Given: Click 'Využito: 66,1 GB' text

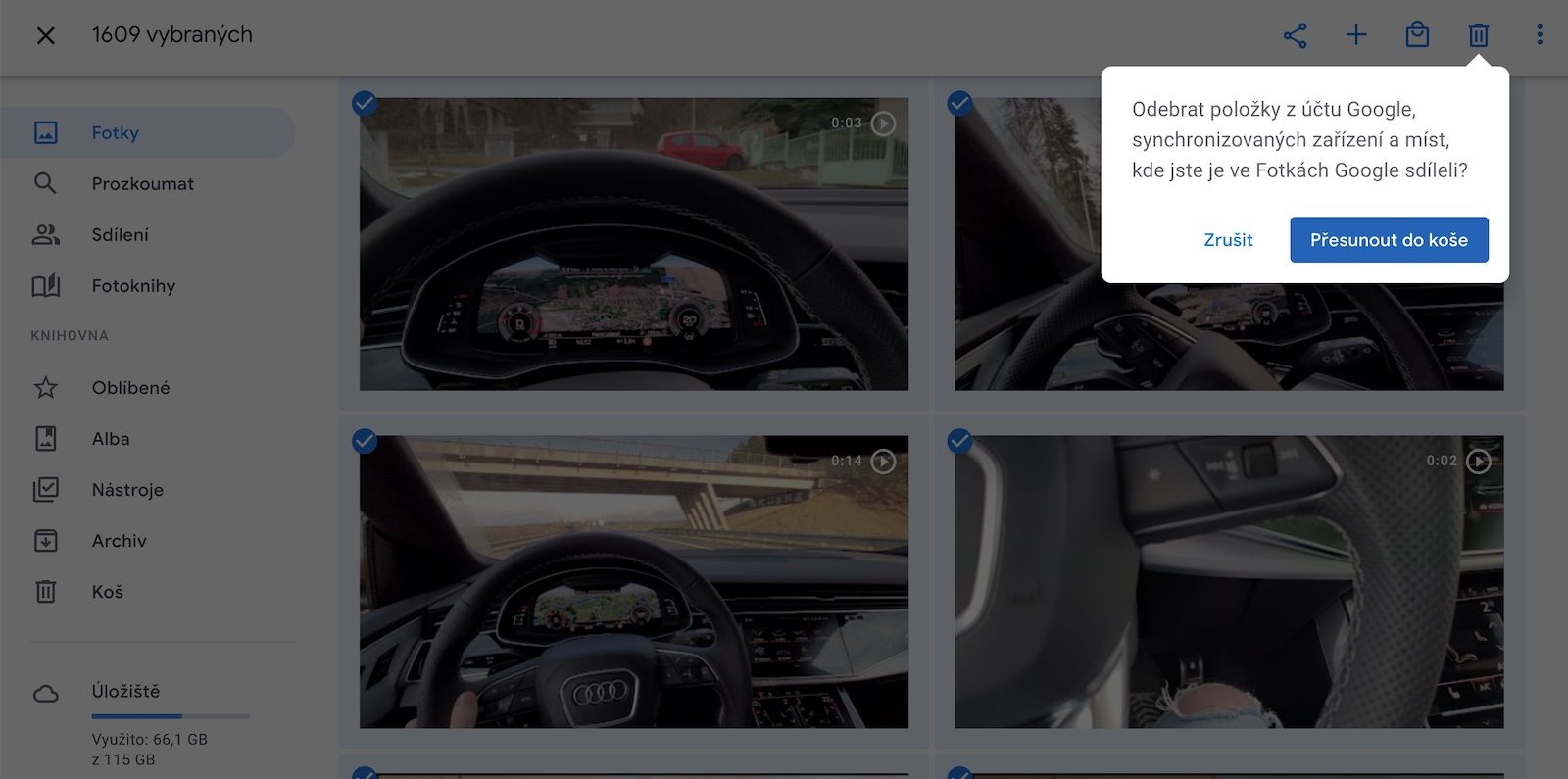Looking at the screenshot, I should 149,740.
